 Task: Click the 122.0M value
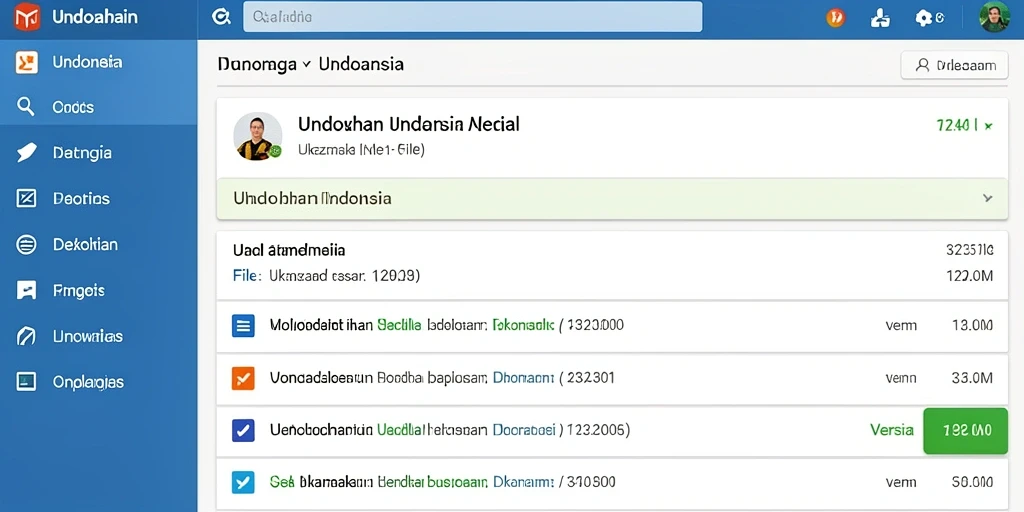[970, 276]
